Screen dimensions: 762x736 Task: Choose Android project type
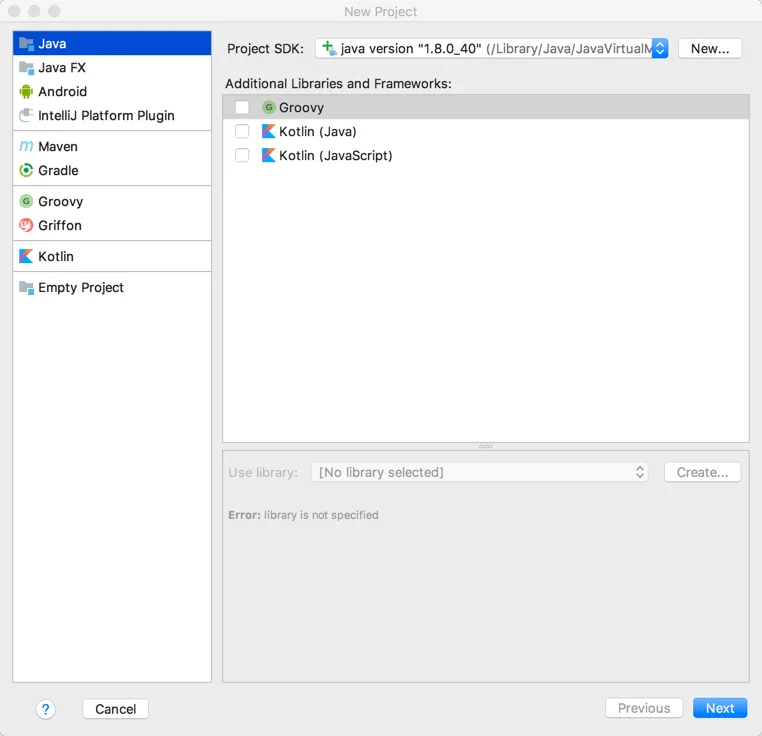[x=112, y=91]
